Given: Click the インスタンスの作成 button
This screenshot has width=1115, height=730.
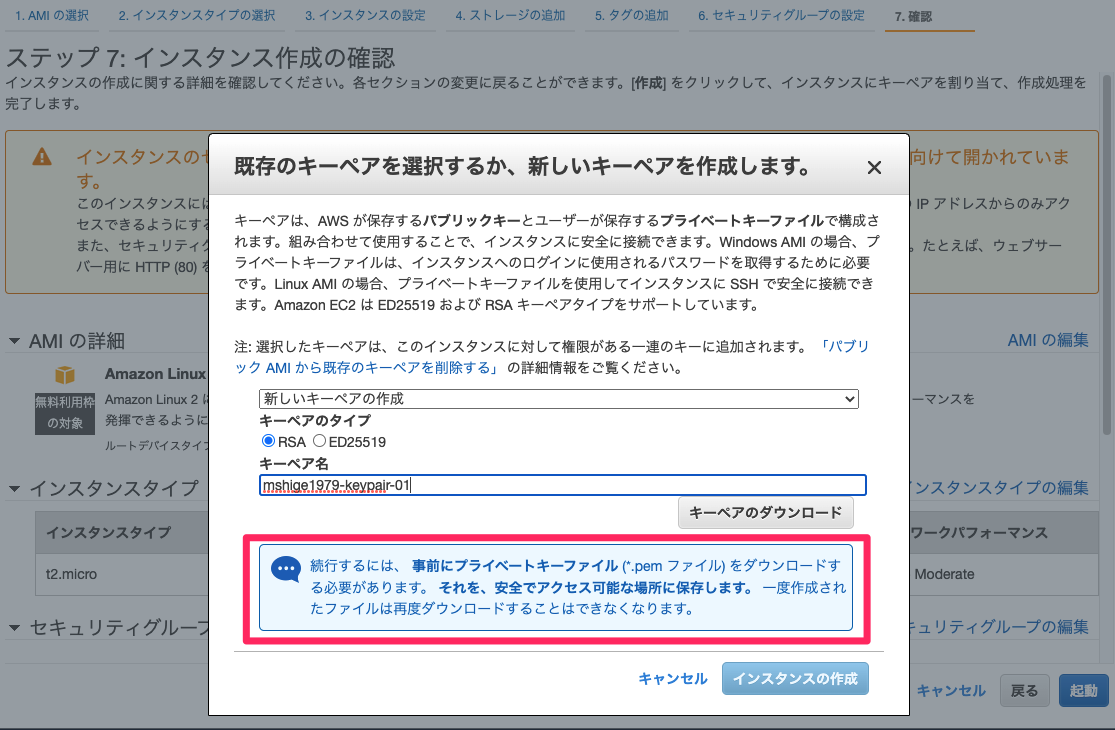Looking at the screenshot, I should click(796, 678).
